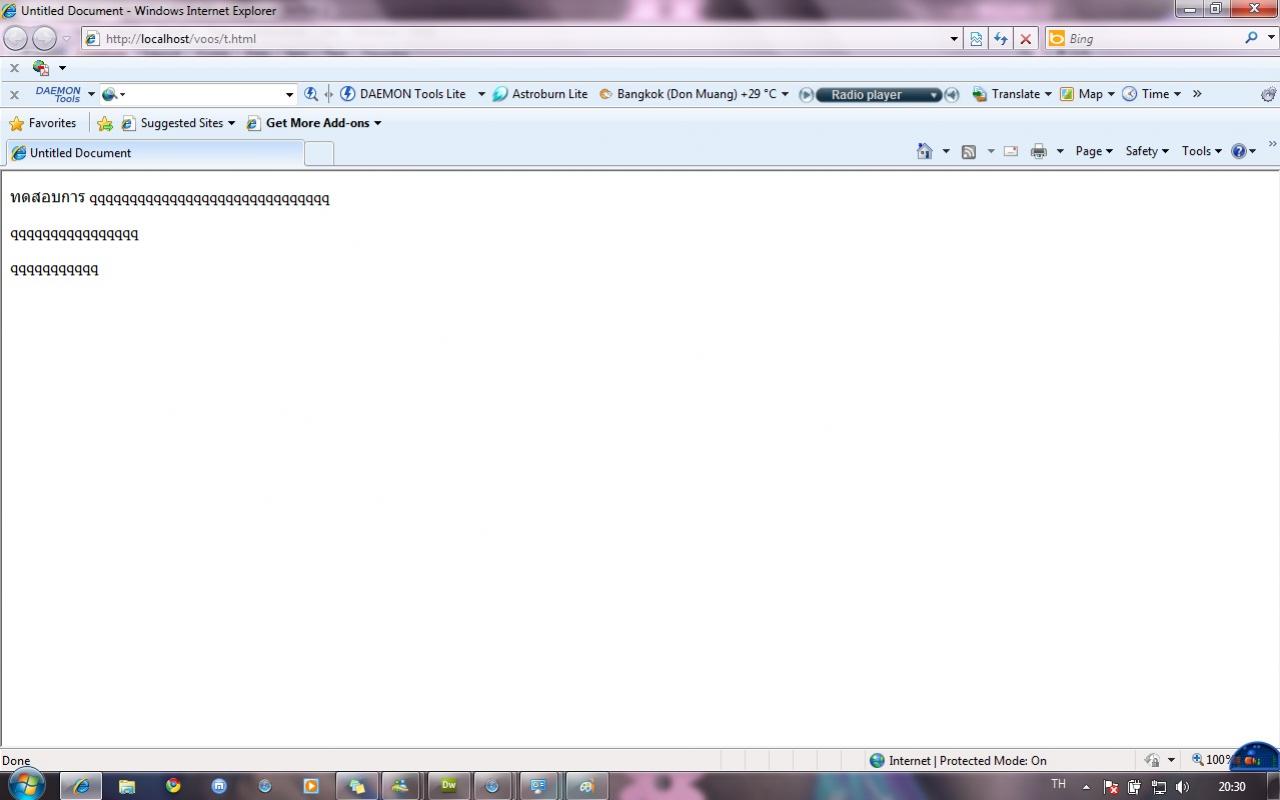
Task: Open the Time menu
Action: pos(1151,94)
